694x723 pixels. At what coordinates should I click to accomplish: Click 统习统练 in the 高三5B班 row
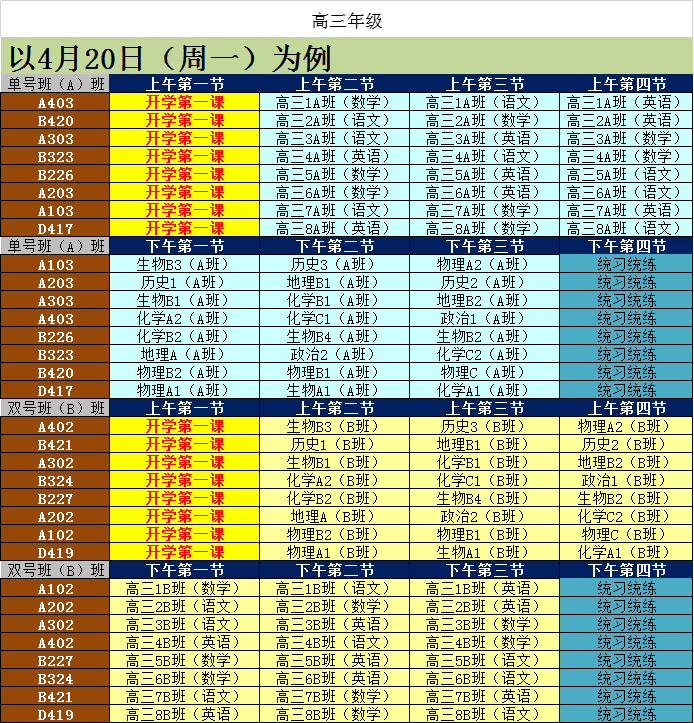[x=626, y=660]
